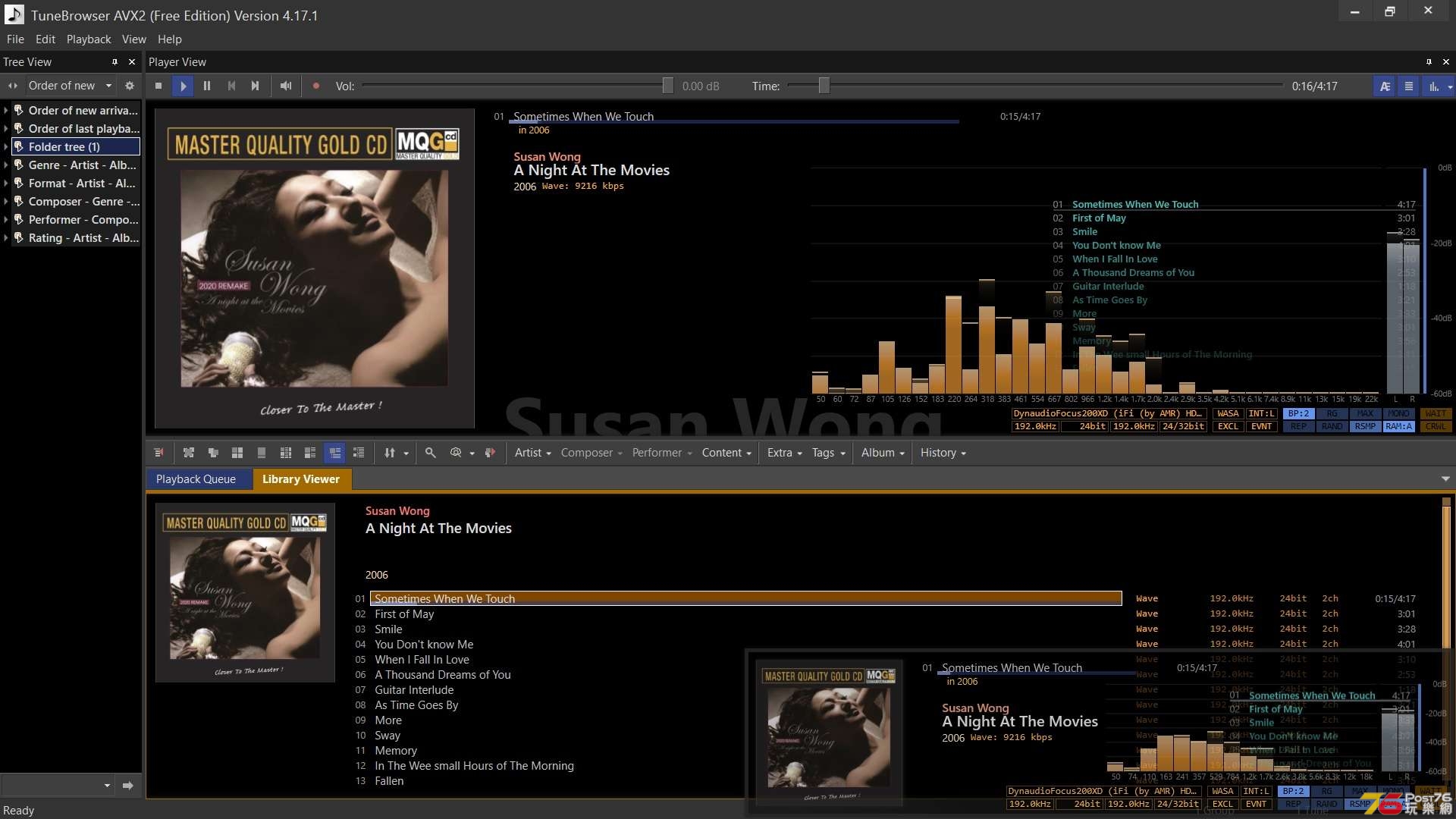Click the font size 'A' icon
The width and height of the screenshot is (1456, 819).
click(x=1385, y=86)
